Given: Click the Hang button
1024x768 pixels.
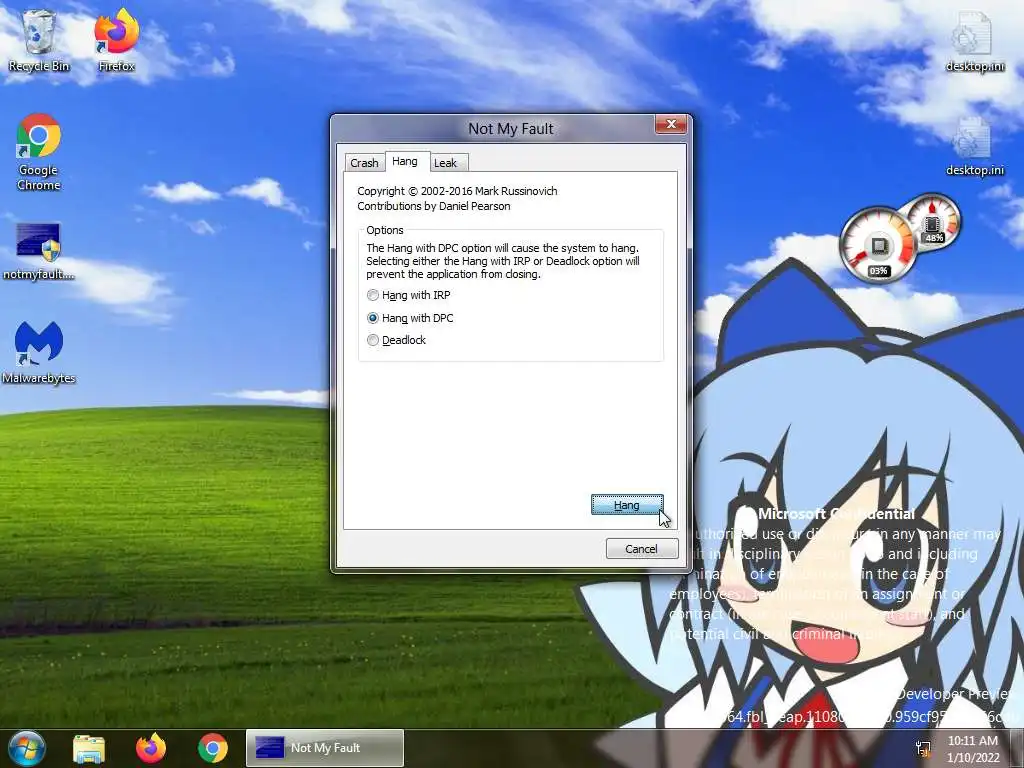Looking at the screenshot, I should (x=627, y=505).
